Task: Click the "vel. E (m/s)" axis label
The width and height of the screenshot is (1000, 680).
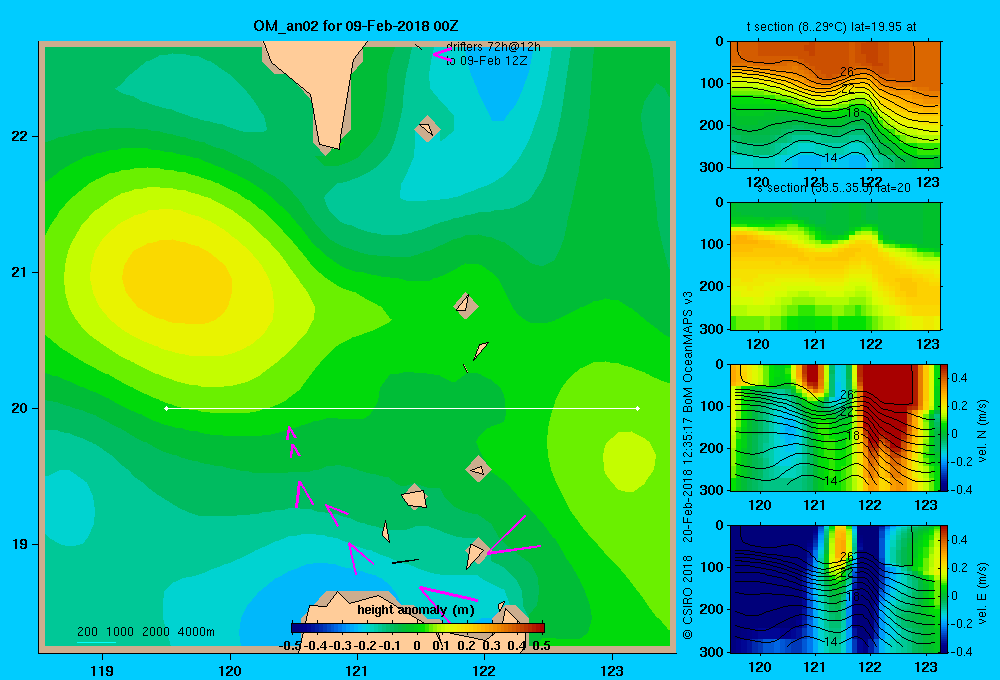Action: (982, 593)
